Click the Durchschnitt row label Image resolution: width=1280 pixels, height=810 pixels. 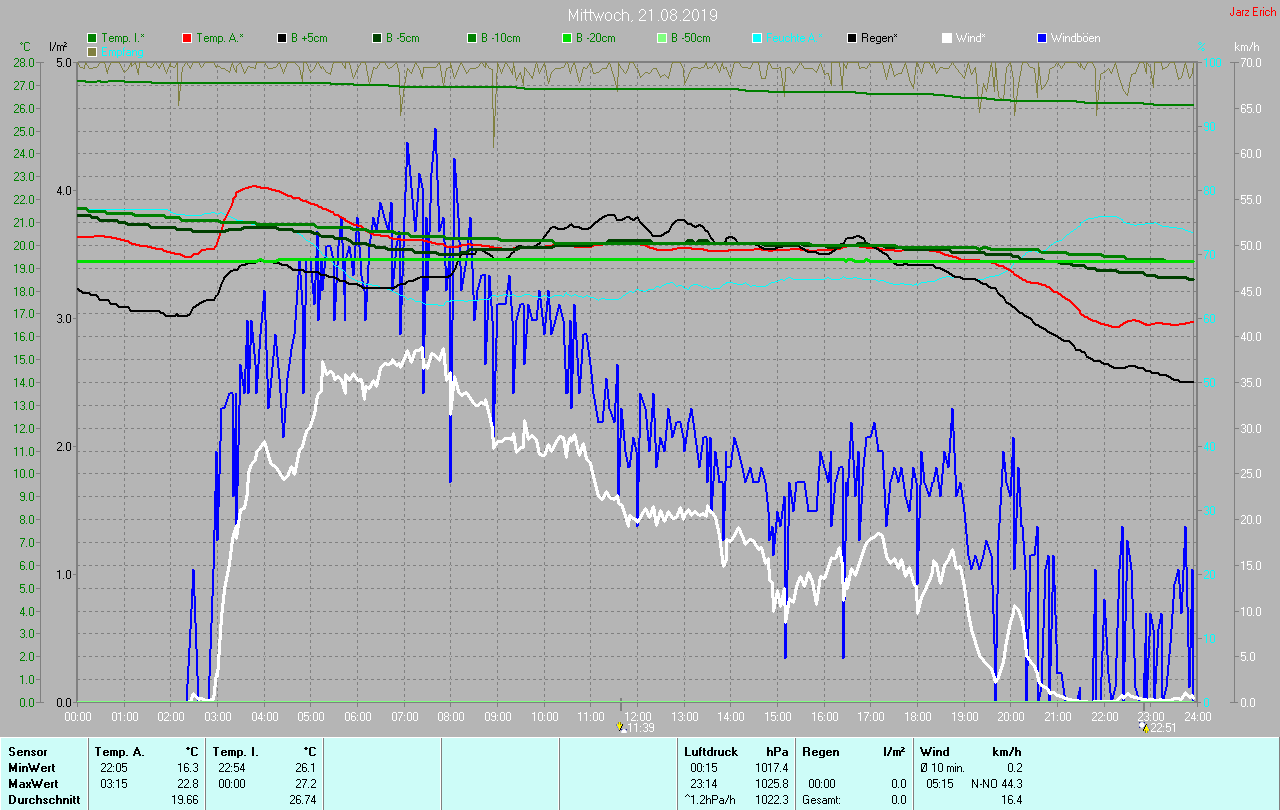coord(44,800)
